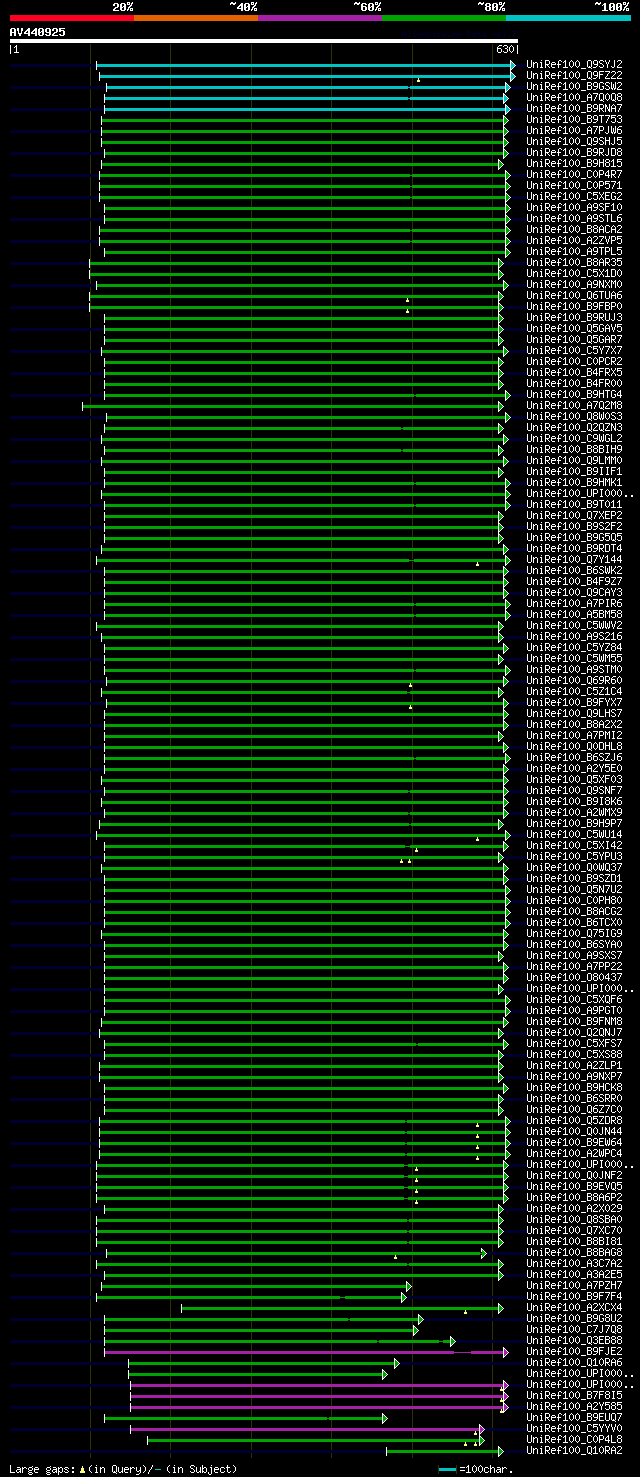The image size is (640, 1477).
Task: Select the UniRef100_Q7XEP2 label
Action: [574, 515]
